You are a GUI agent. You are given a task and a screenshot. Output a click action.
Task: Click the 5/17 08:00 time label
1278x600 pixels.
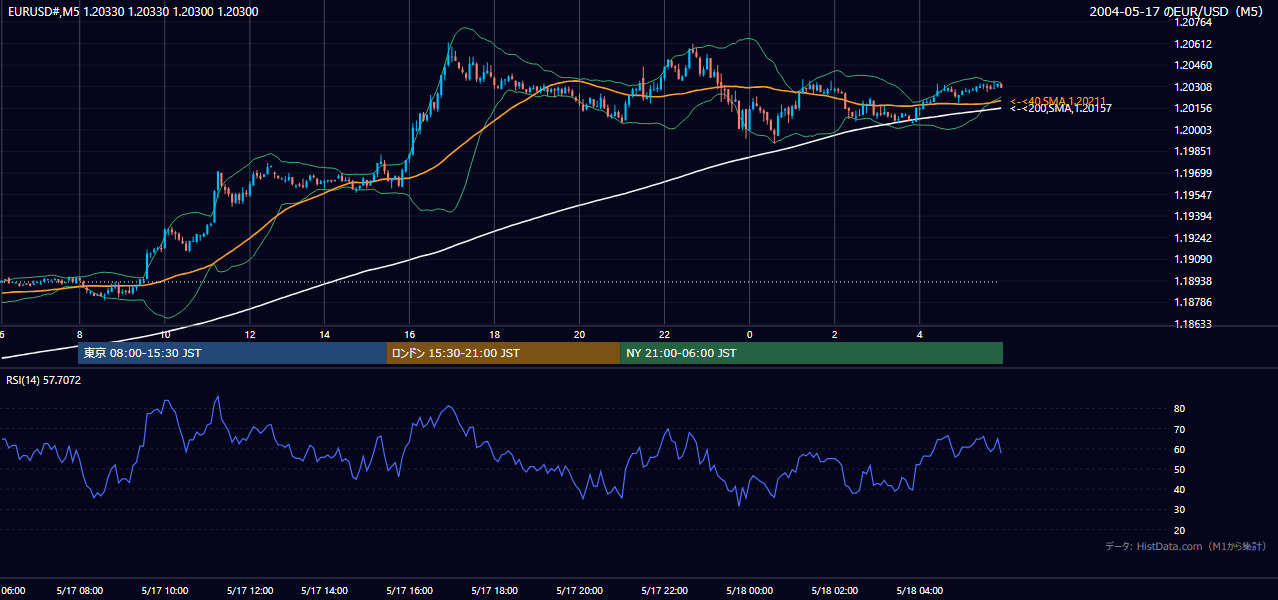tap(80, 591)
